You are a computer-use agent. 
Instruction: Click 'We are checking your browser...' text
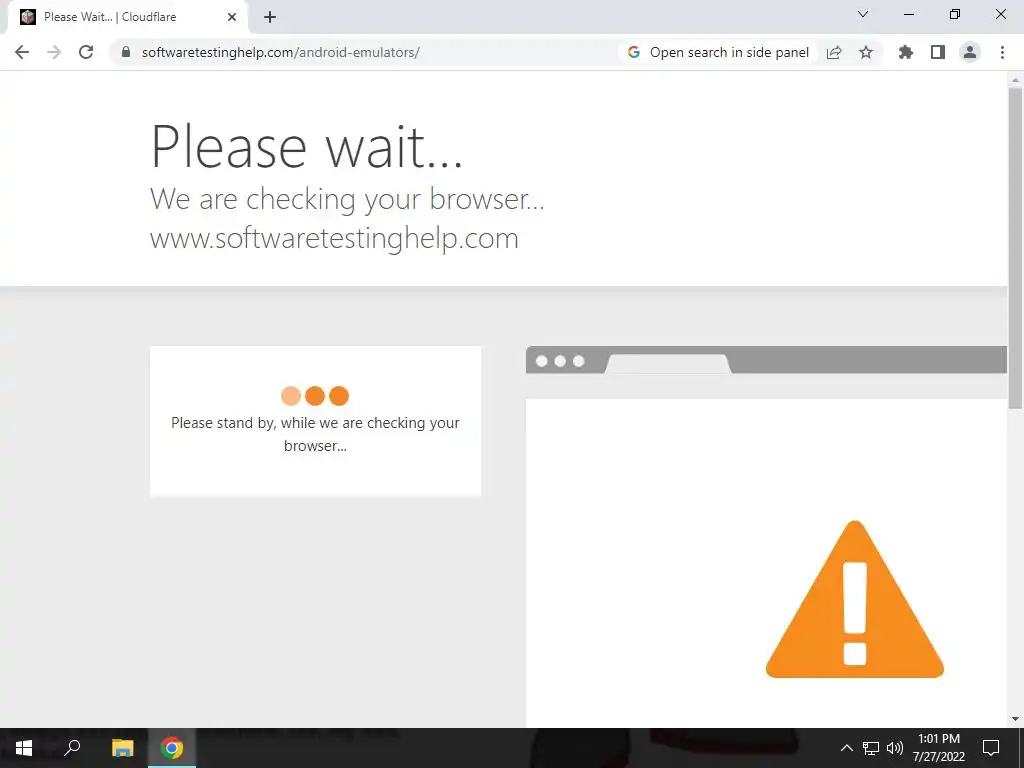347,199
